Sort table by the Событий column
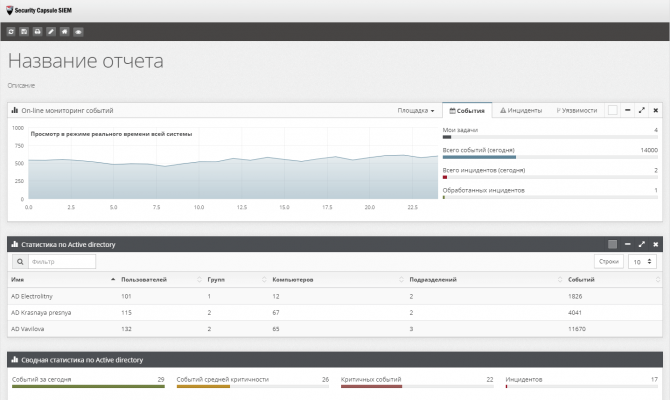The width and height of the screenshot is (670, 400). tap(614, 279)
